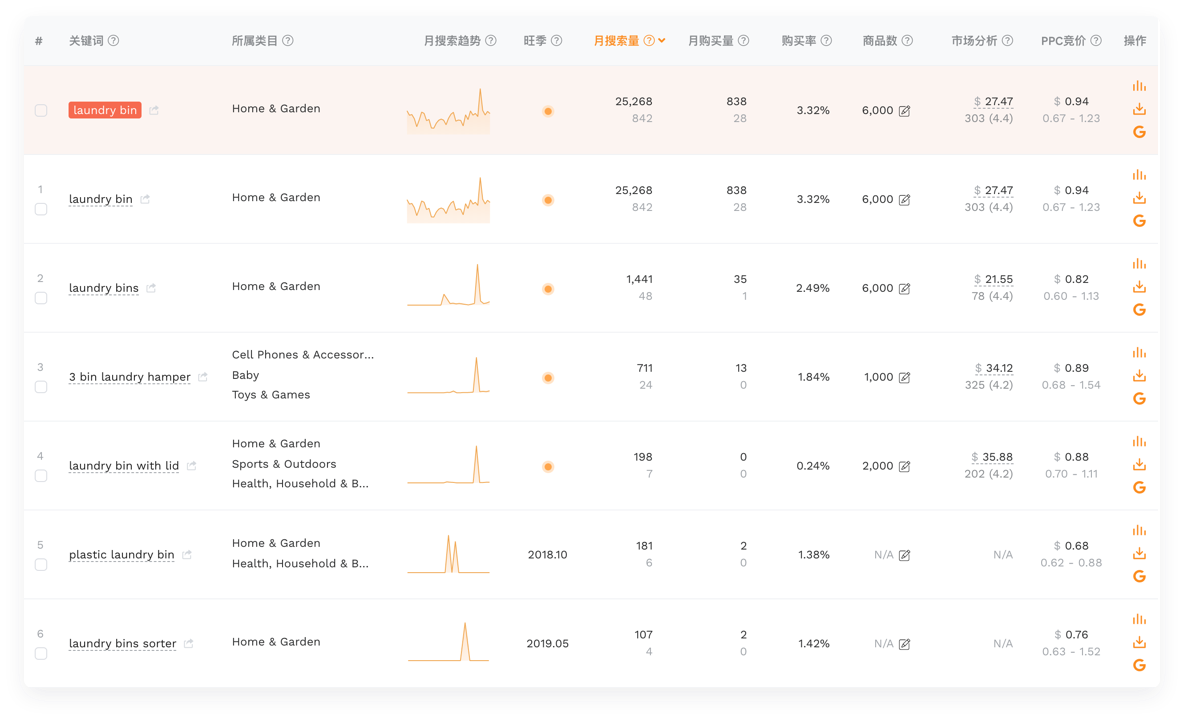
Task: Google search icon in highlighted laundry bin row
Action: (1139, 132)
